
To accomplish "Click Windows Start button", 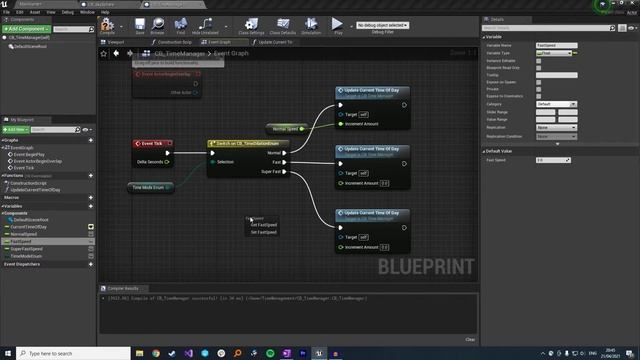I will 8,353.
